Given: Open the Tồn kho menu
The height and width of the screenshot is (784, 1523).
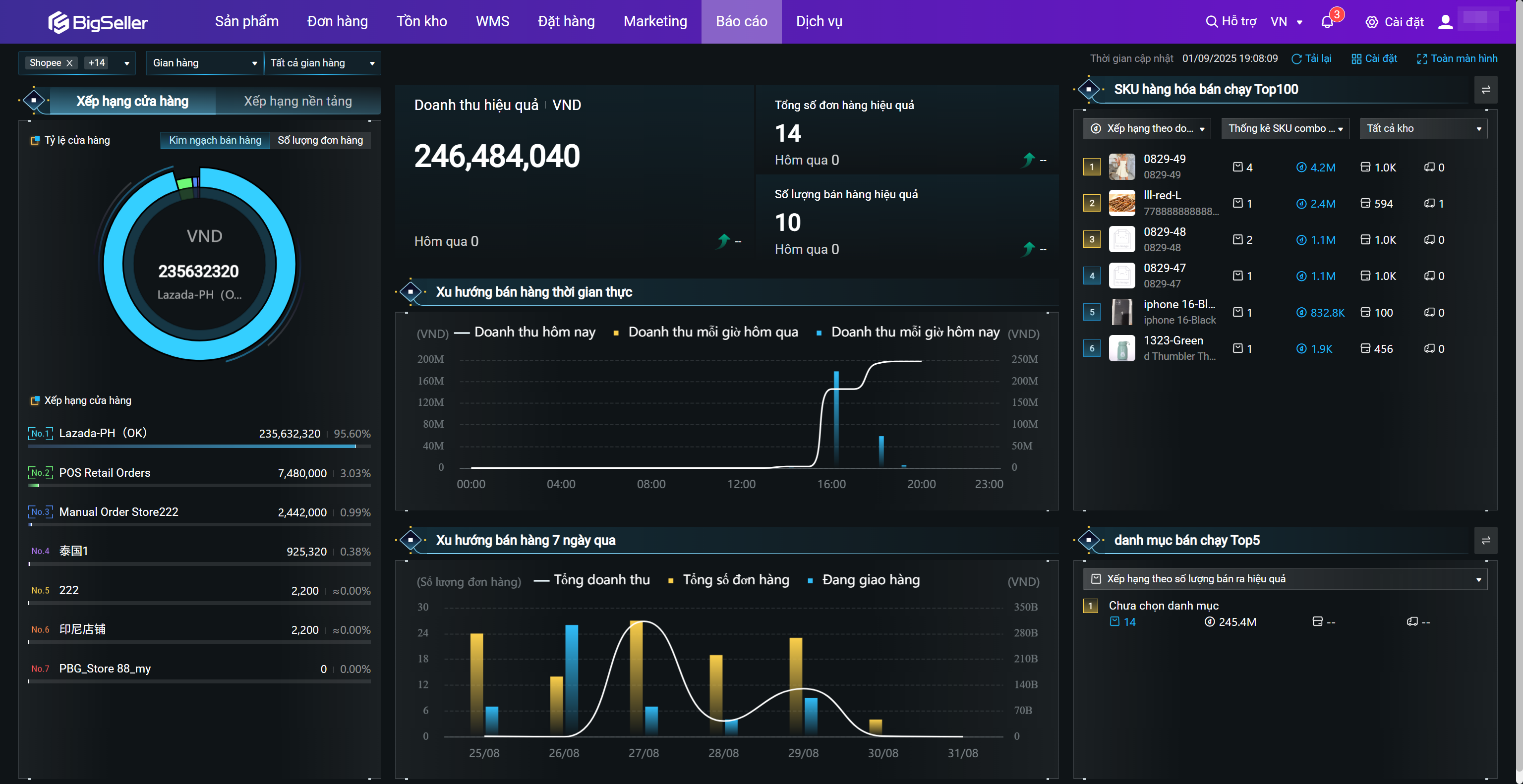Looking at the screenshot, I should click(421, 22).
